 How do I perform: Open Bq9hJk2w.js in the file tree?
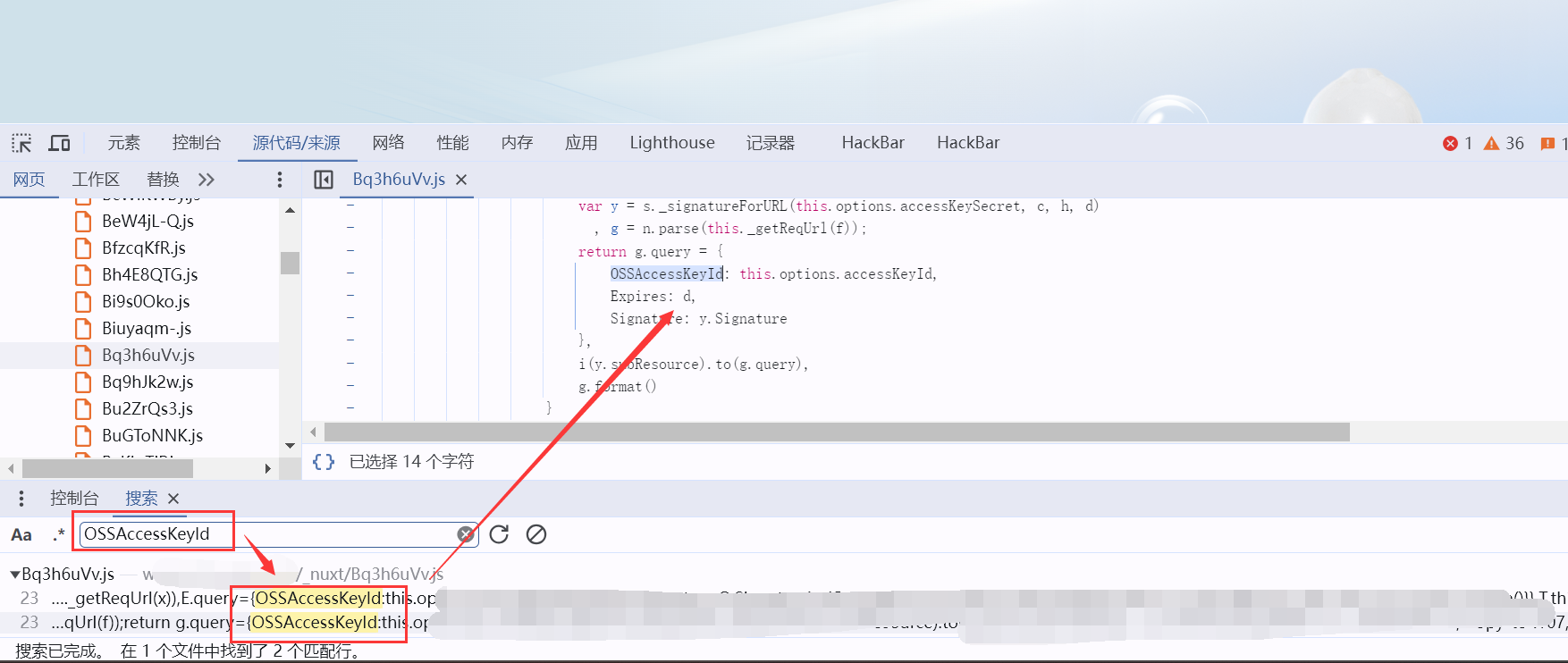(x=148, y=382)
